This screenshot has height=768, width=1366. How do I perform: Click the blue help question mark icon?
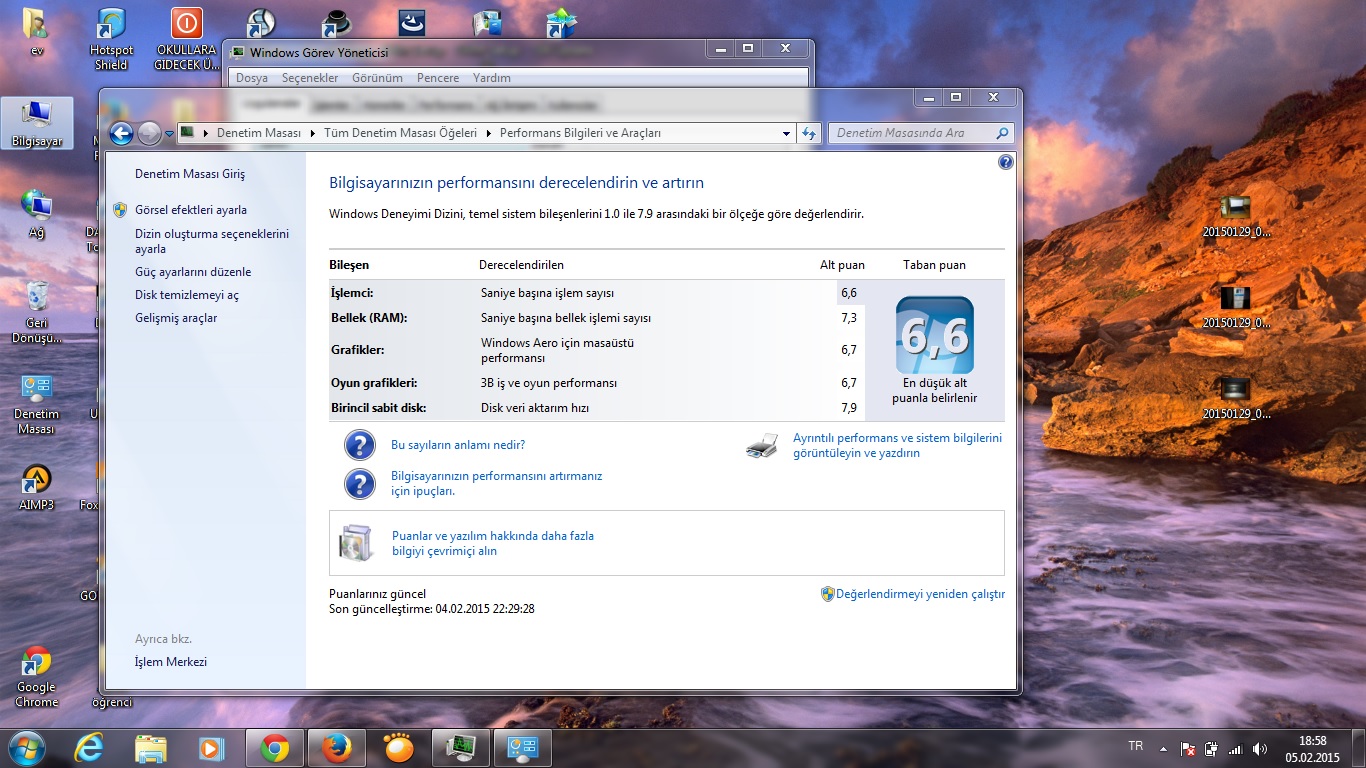[1006, 162]
